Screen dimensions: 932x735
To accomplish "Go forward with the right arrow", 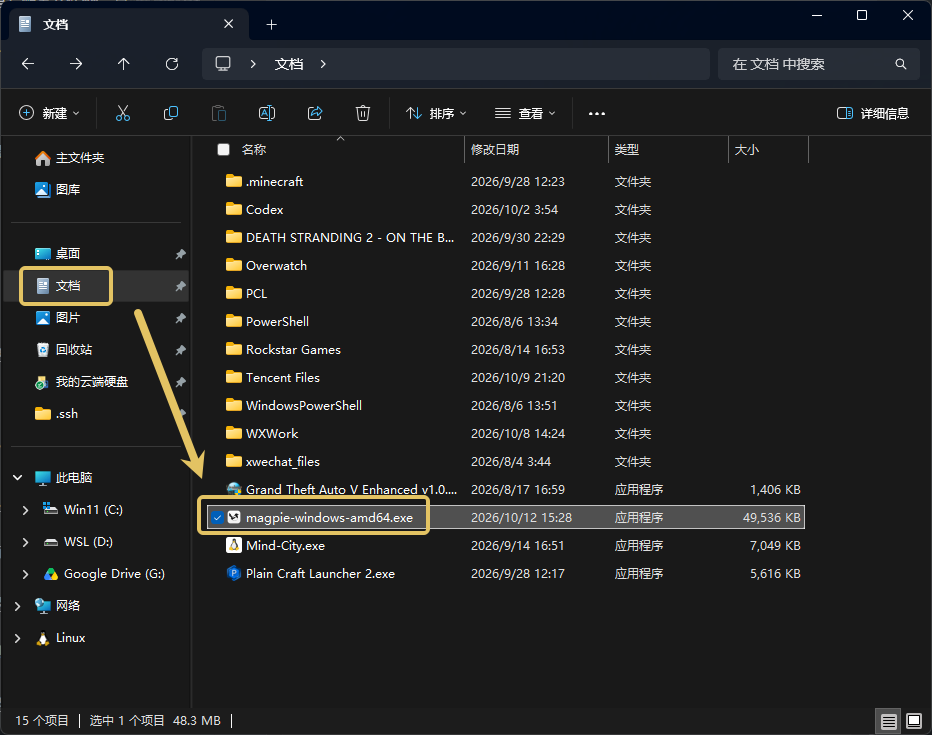I will [76, 64].
